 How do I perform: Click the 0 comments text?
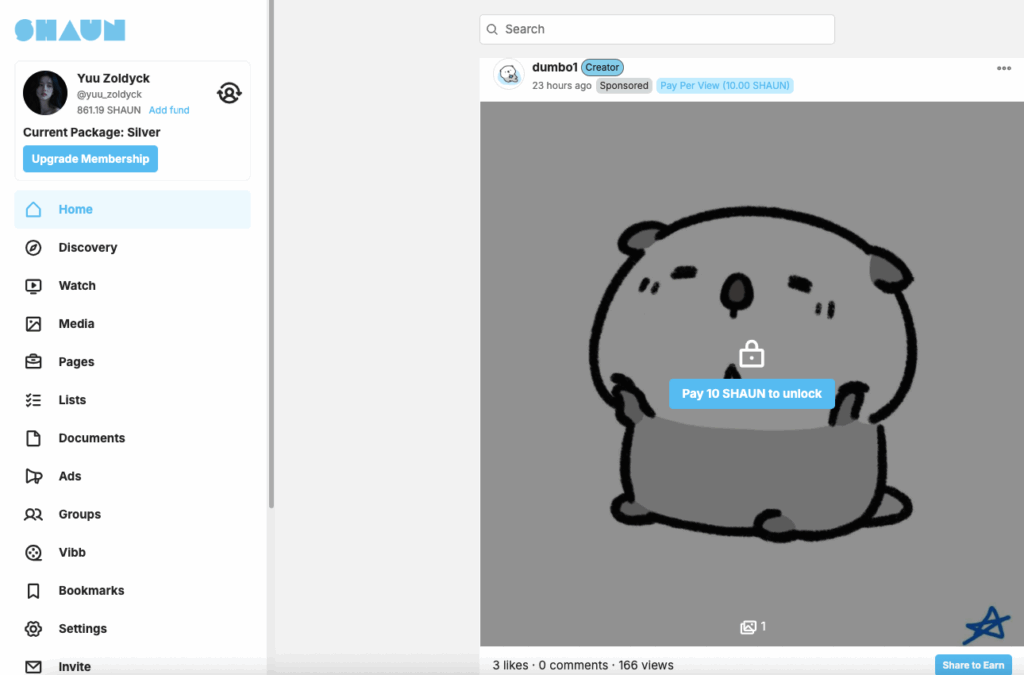(573, 665)
